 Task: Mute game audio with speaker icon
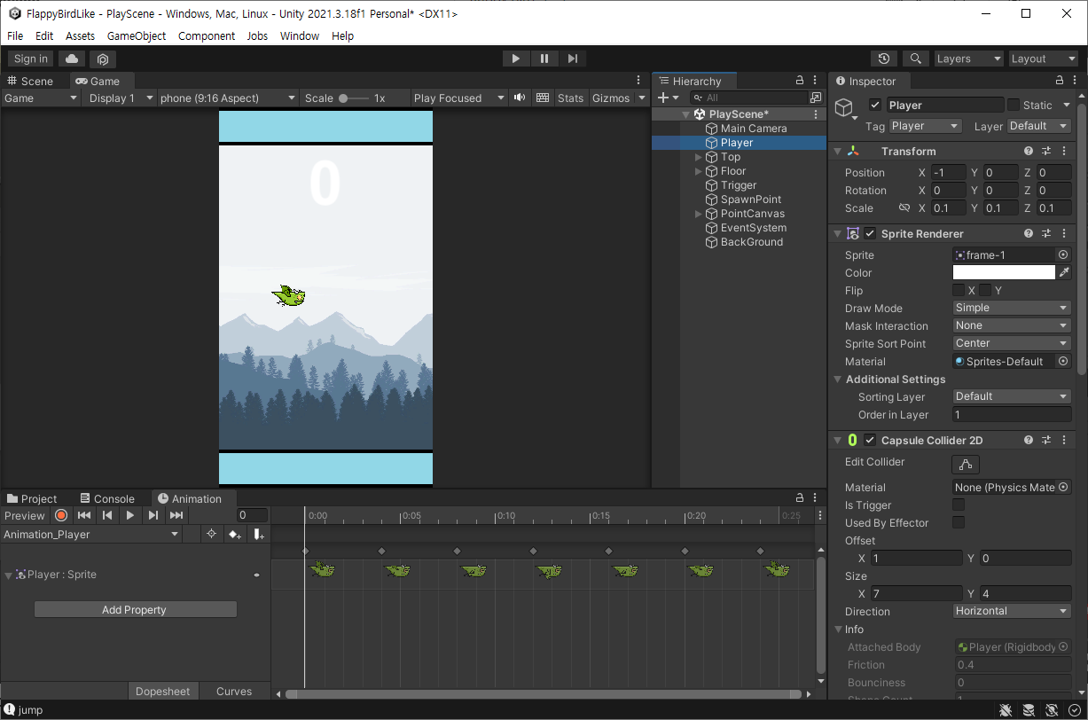[x=519, y=98]
